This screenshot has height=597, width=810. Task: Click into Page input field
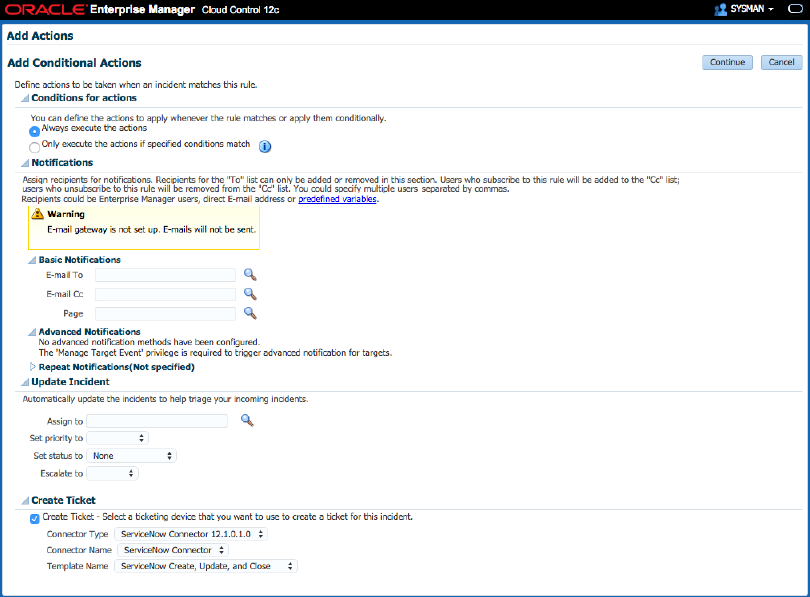click(165, 313)
